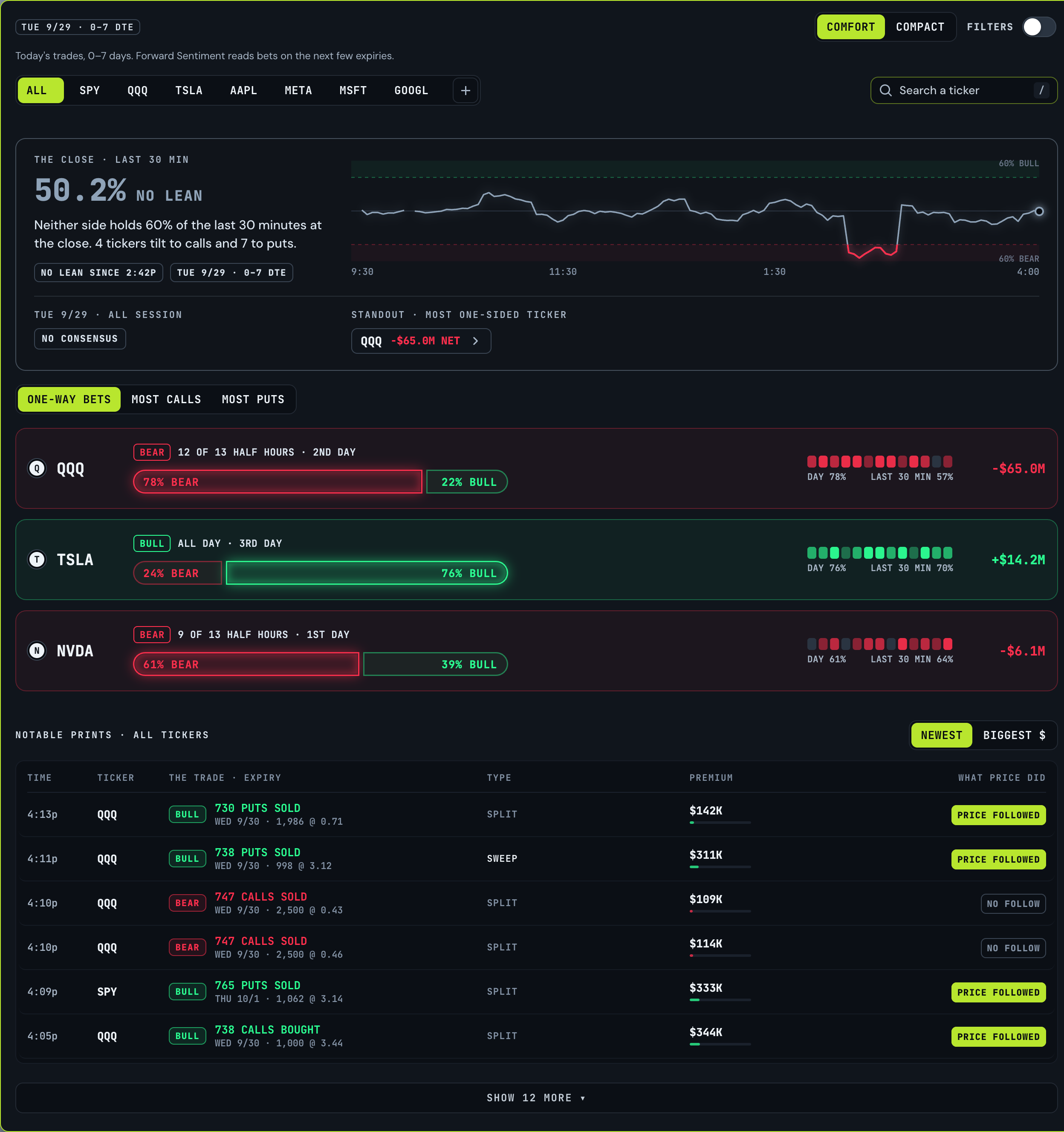Select the SPY ticker tab
The image size is (1064, 1132).
90,90
